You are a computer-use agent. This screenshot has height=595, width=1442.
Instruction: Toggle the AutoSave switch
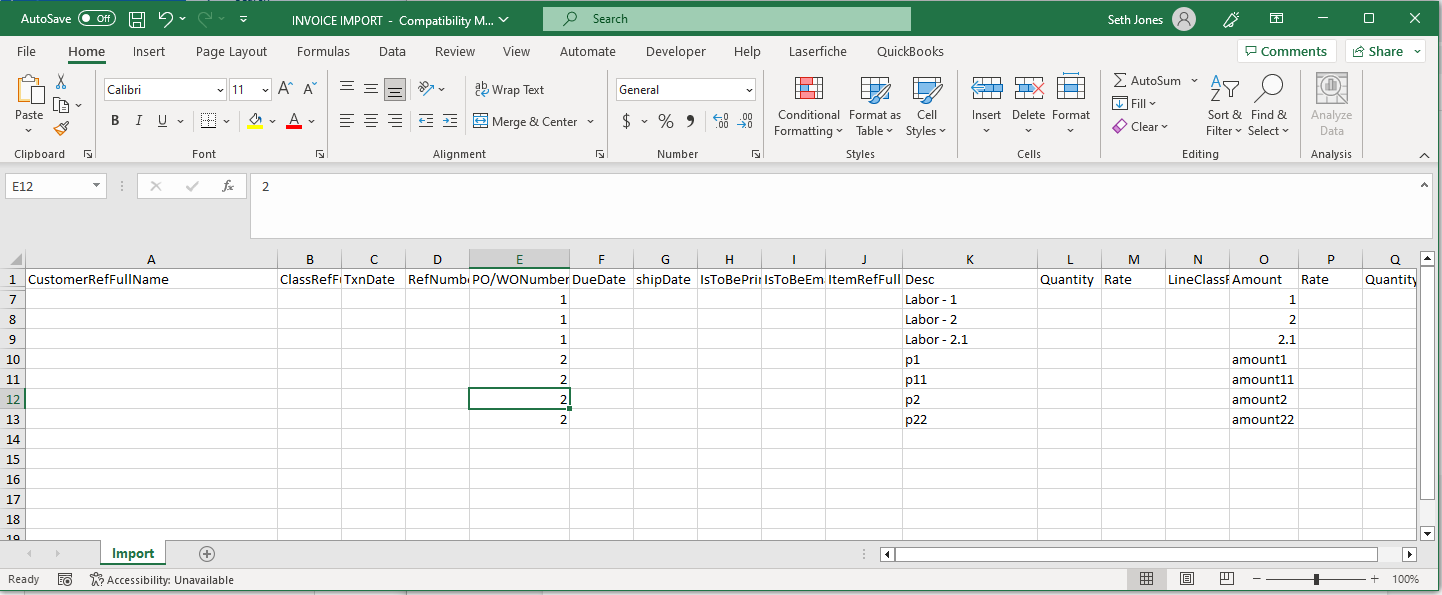[96, 19]
